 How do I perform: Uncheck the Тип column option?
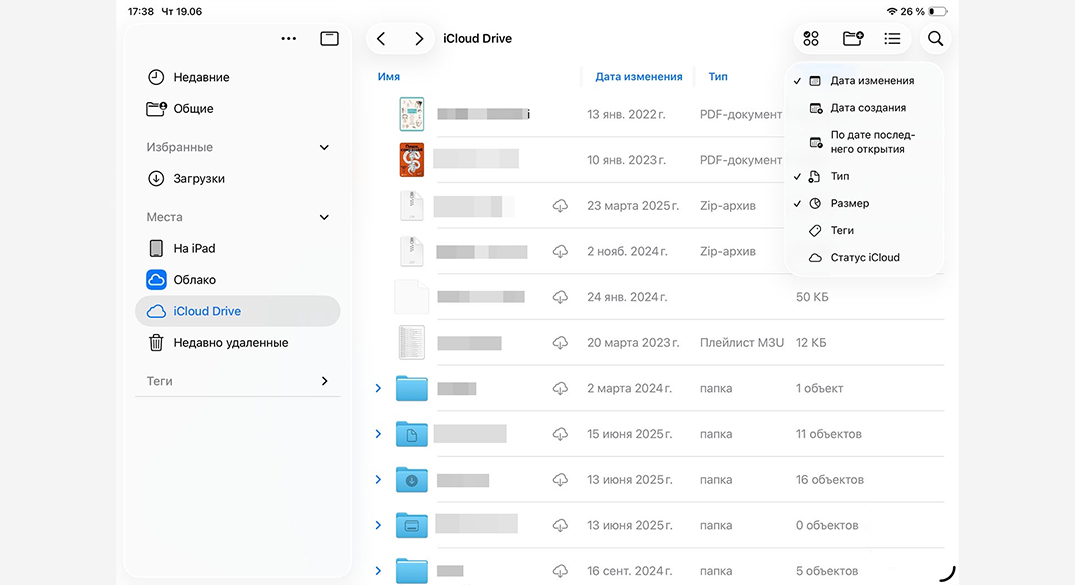[840, 176]
